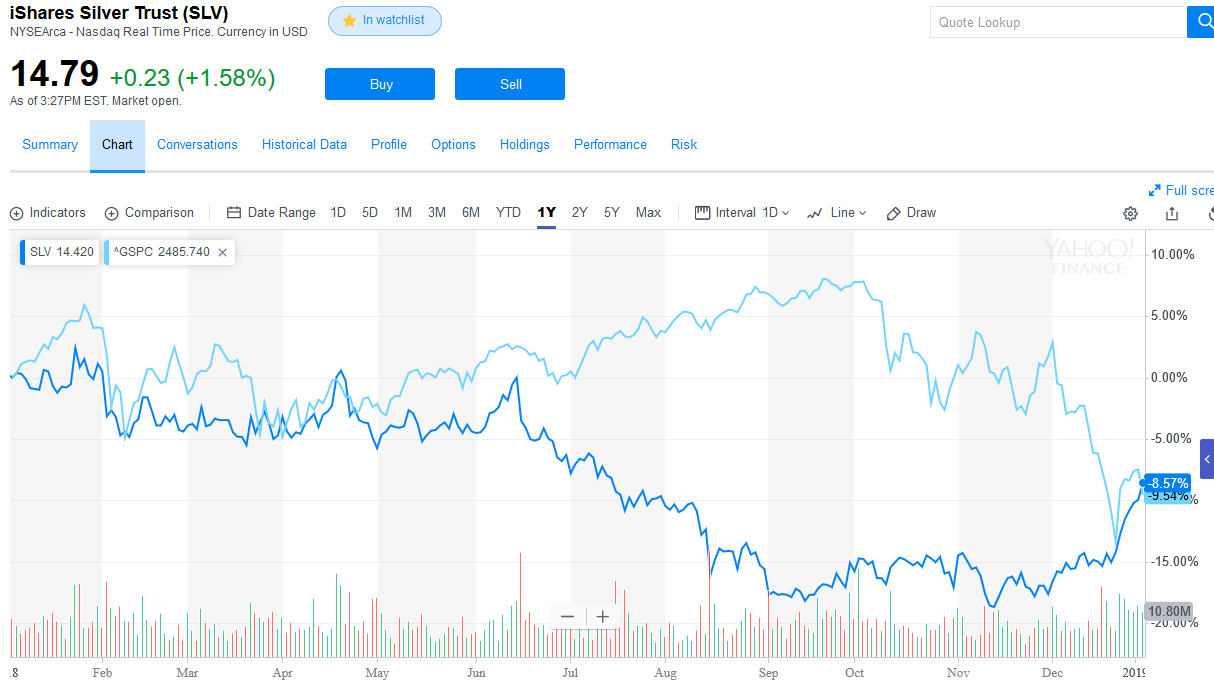1214x692 pixels.
Task: Add a Comparison symbol
Action: 149,213
